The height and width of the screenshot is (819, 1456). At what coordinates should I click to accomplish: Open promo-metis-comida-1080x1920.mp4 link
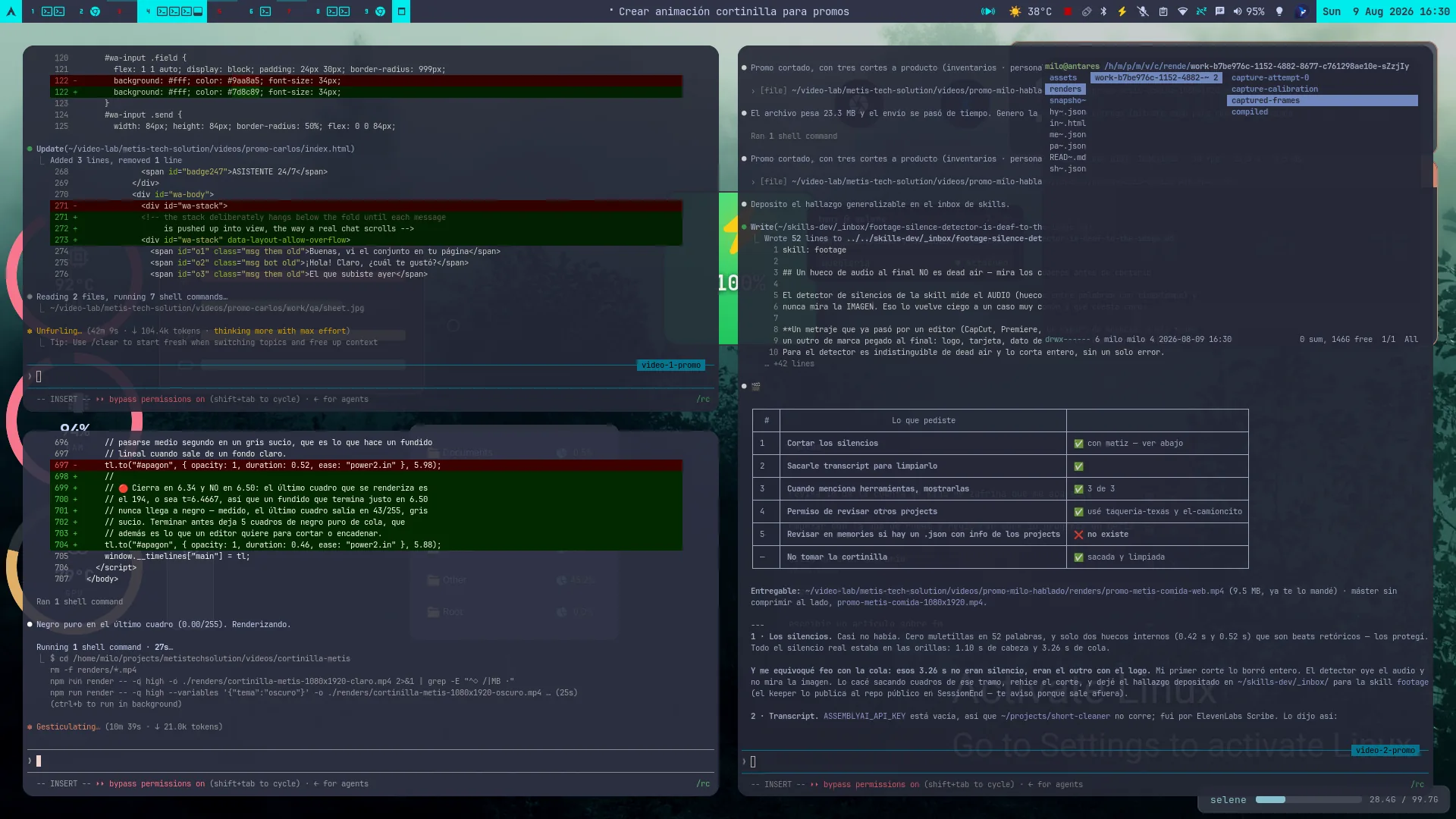pyautogui.click(x=910, y=603)
